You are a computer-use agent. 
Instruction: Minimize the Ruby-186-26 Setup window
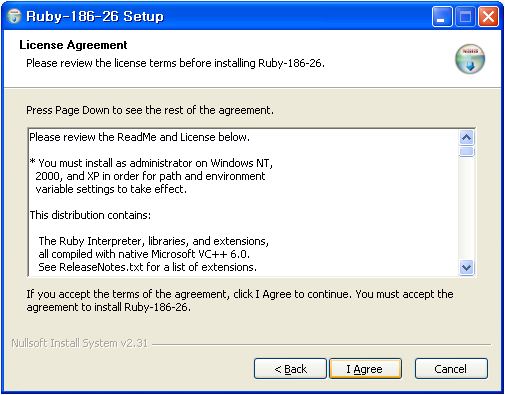coord(442,17)
